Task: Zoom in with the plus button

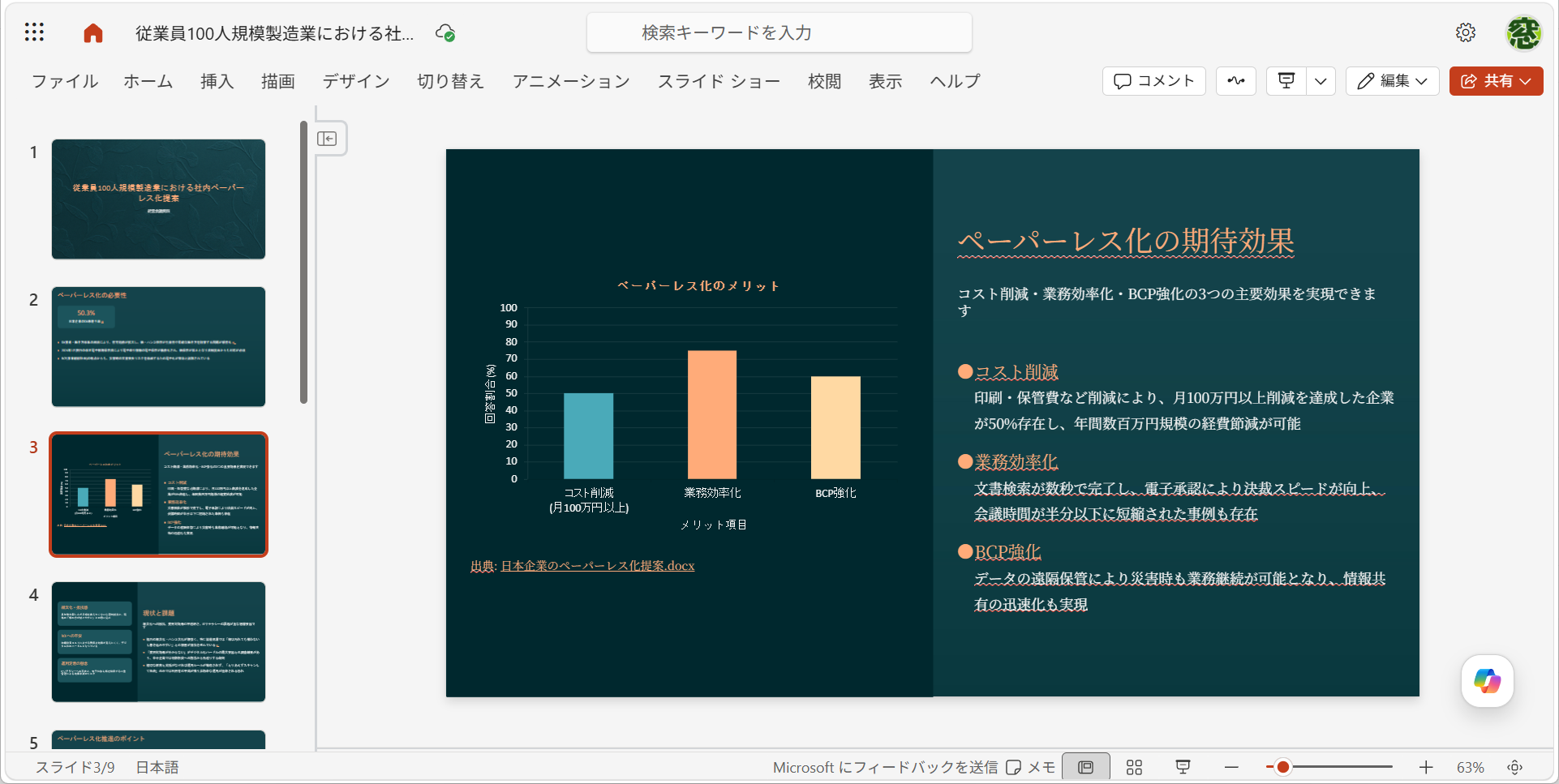Action: click(x=1426, y=767)
